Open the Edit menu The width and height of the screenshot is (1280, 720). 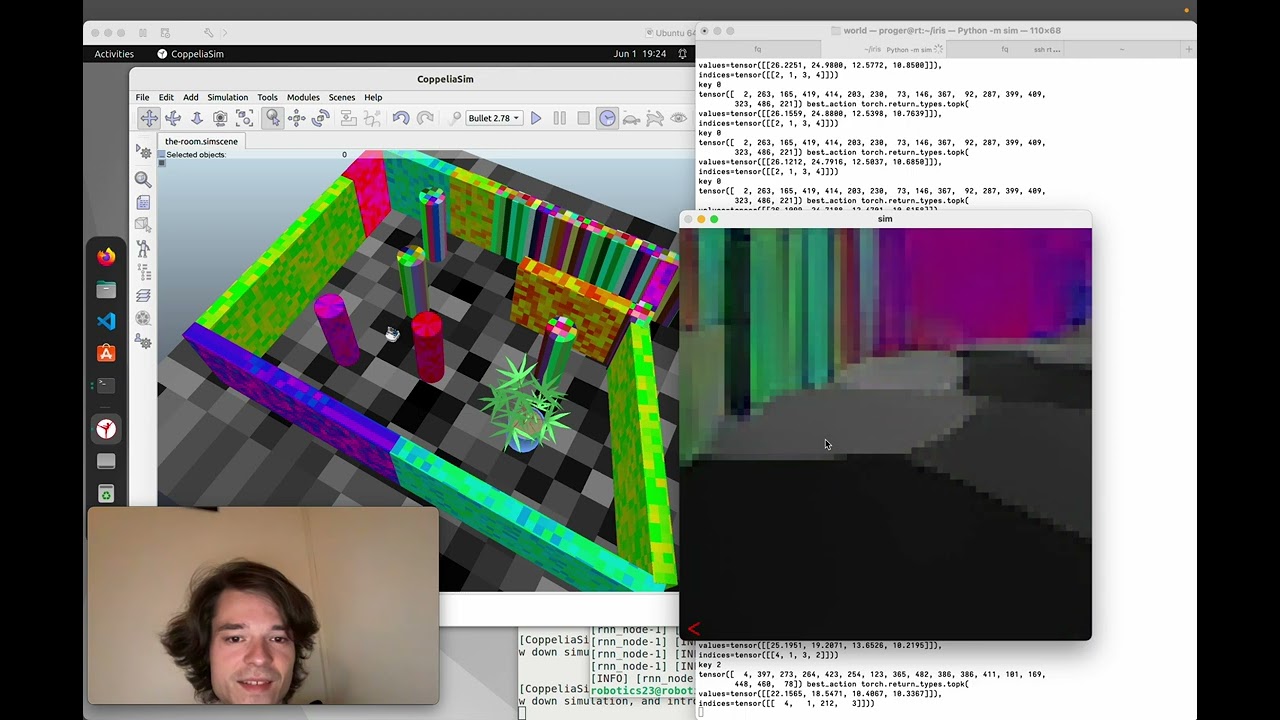[x=166, y=97]
